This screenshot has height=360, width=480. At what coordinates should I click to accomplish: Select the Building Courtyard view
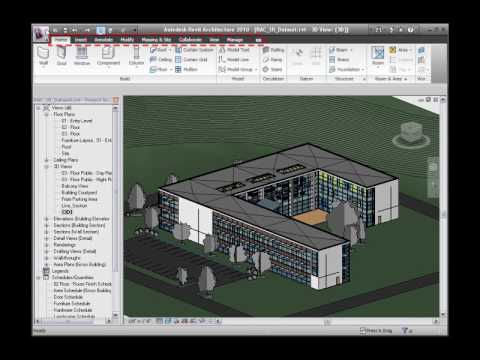tap(79, 193)
